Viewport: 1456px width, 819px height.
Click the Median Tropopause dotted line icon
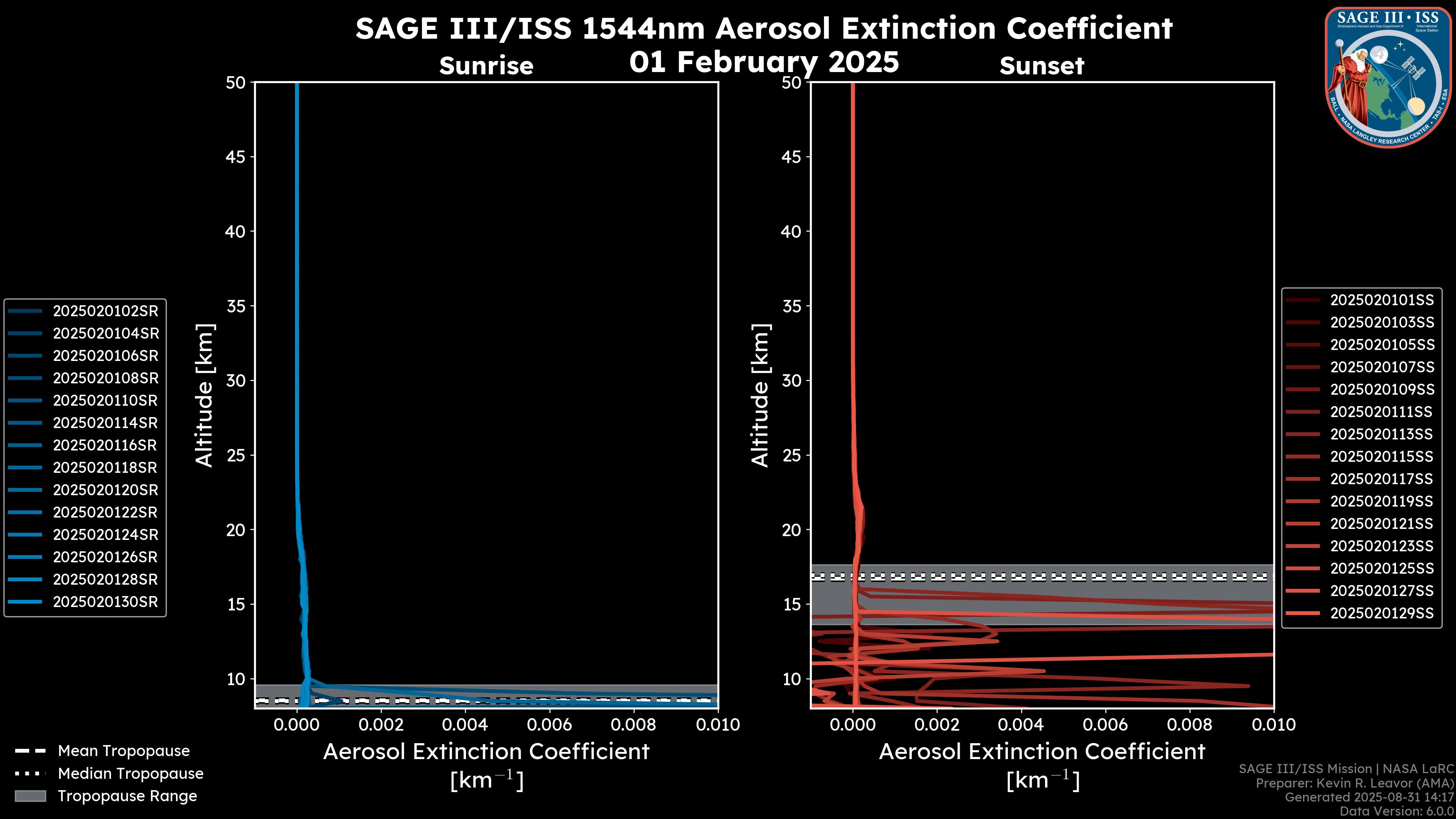[30, 773]
